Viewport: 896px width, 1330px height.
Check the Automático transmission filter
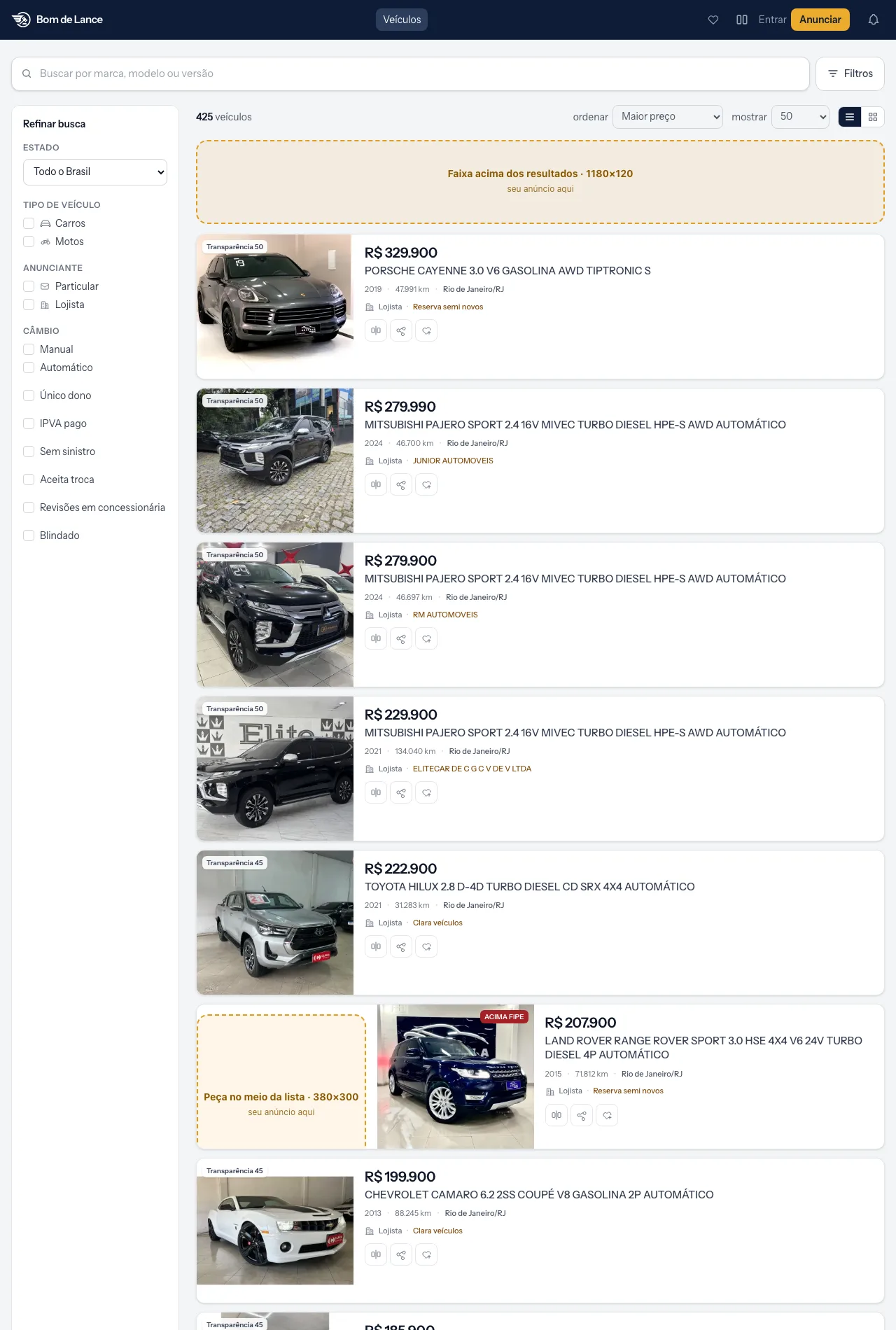click(x=29, y=367)
